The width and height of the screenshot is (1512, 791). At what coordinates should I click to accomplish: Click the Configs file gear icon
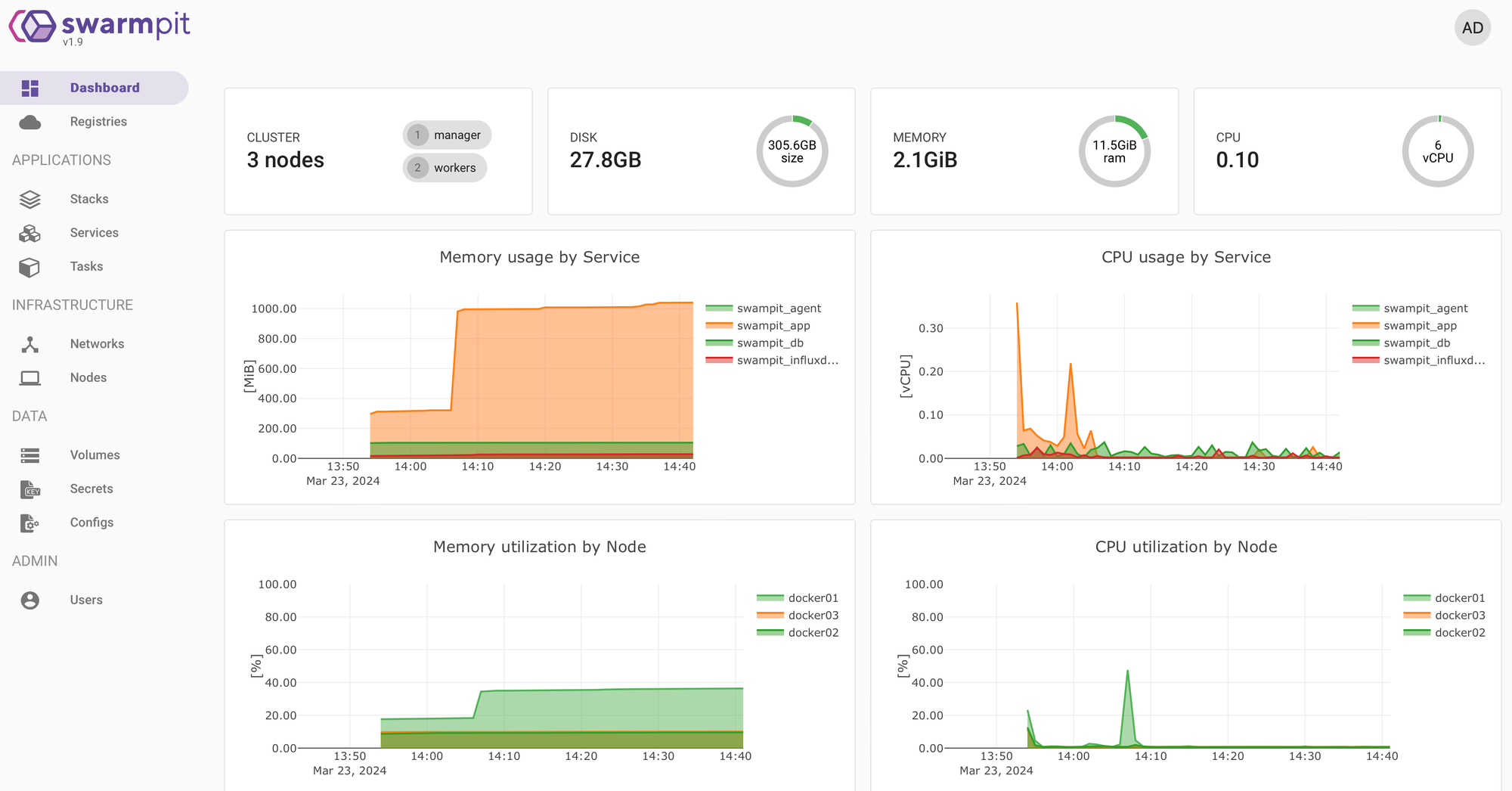point(30,523)
